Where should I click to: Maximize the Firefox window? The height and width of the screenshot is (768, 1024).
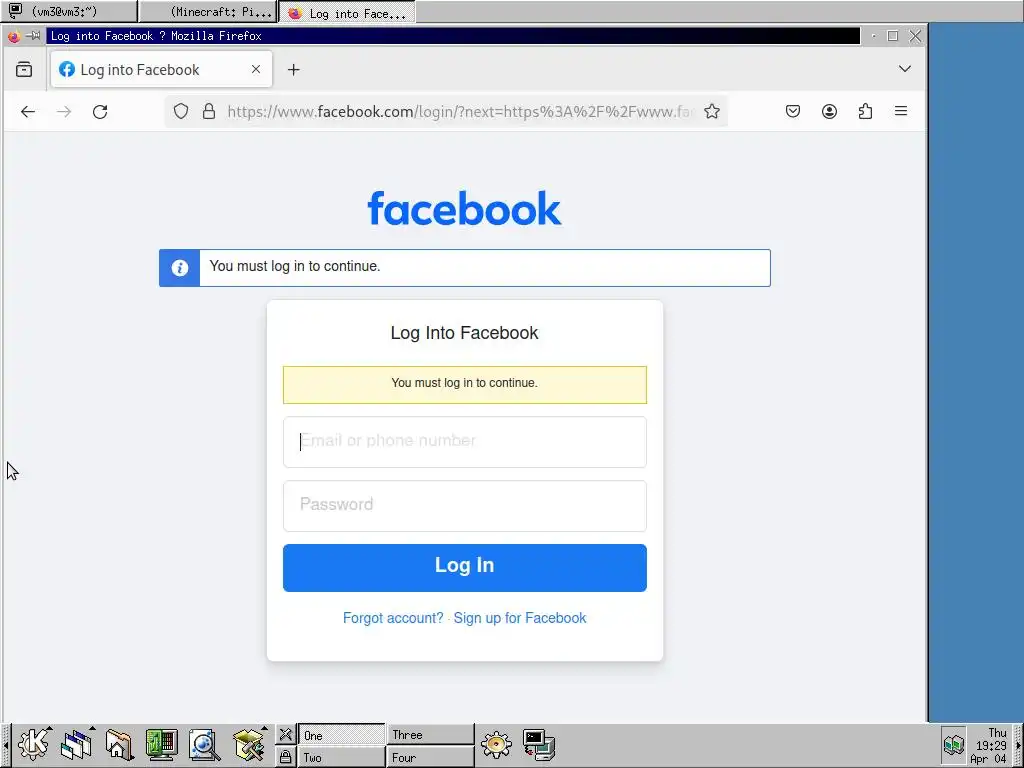pos(893,36)
